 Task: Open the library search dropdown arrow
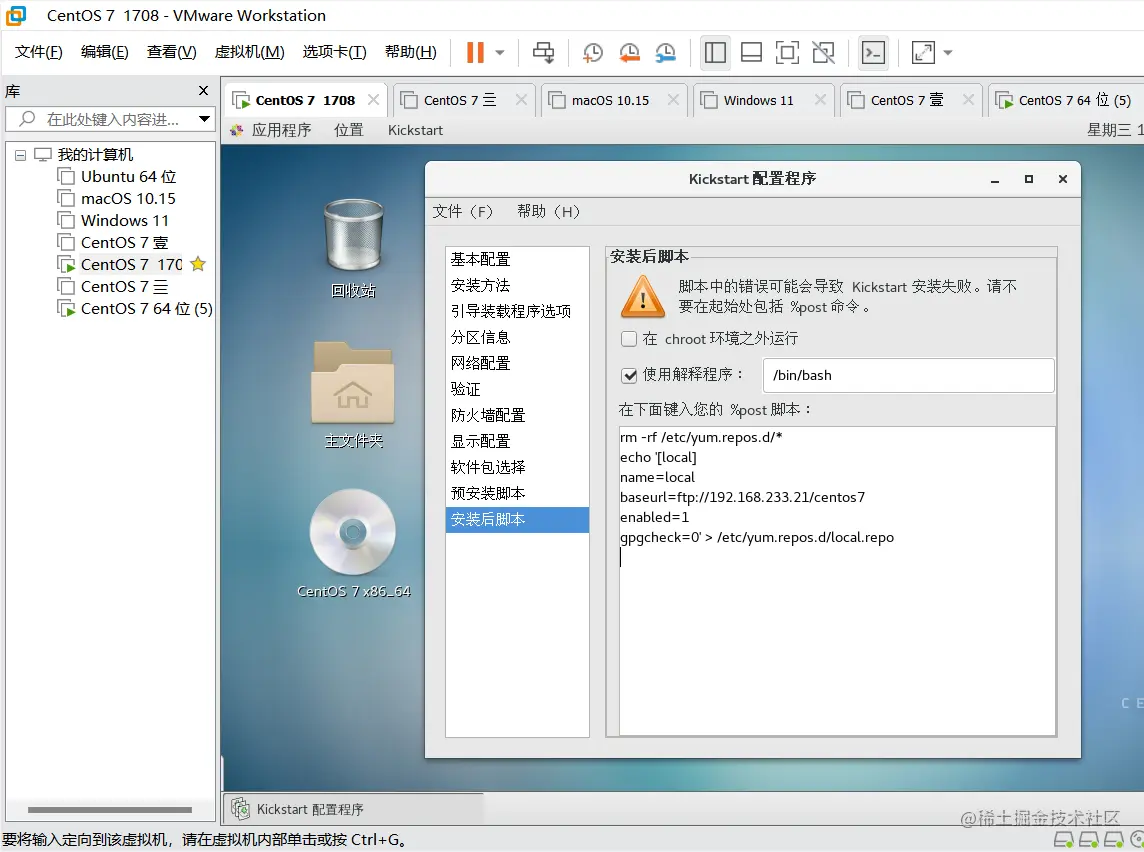[x=204, y=119]
